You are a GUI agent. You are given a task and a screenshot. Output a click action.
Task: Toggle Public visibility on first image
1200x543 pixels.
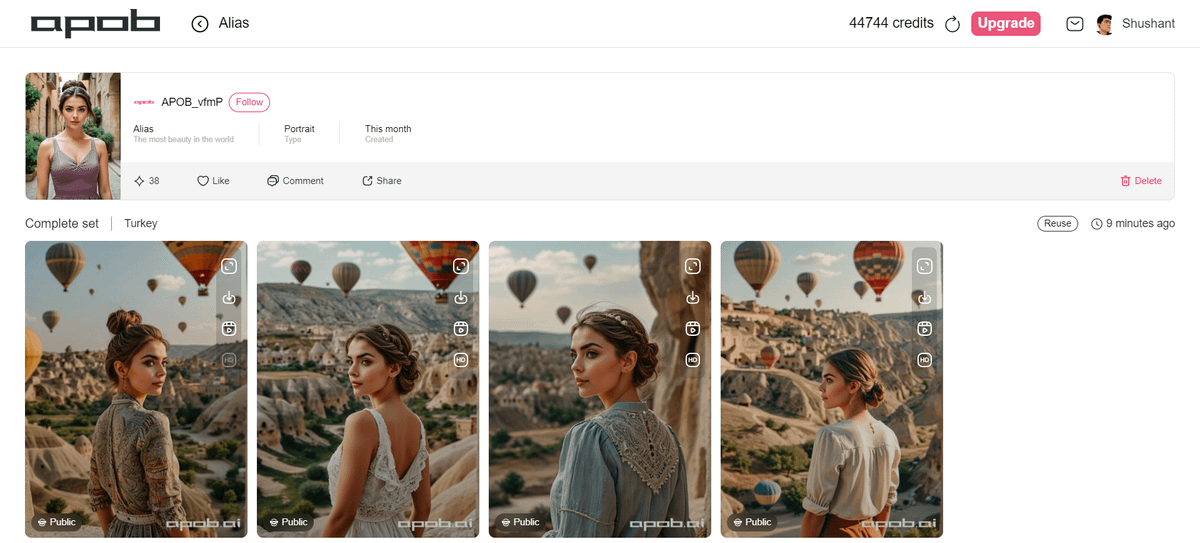57,522
